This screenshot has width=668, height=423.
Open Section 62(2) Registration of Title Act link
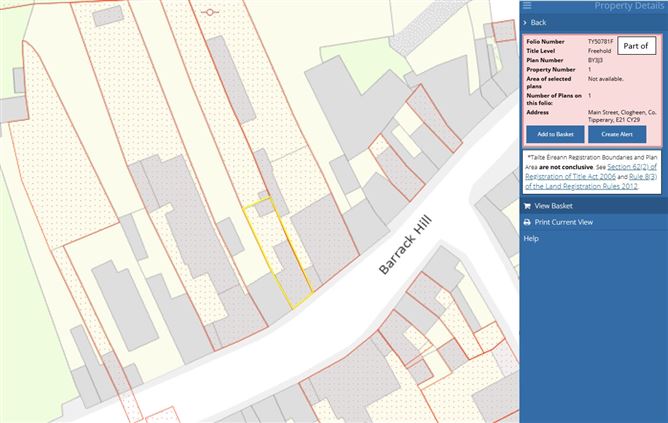[592, 171]
